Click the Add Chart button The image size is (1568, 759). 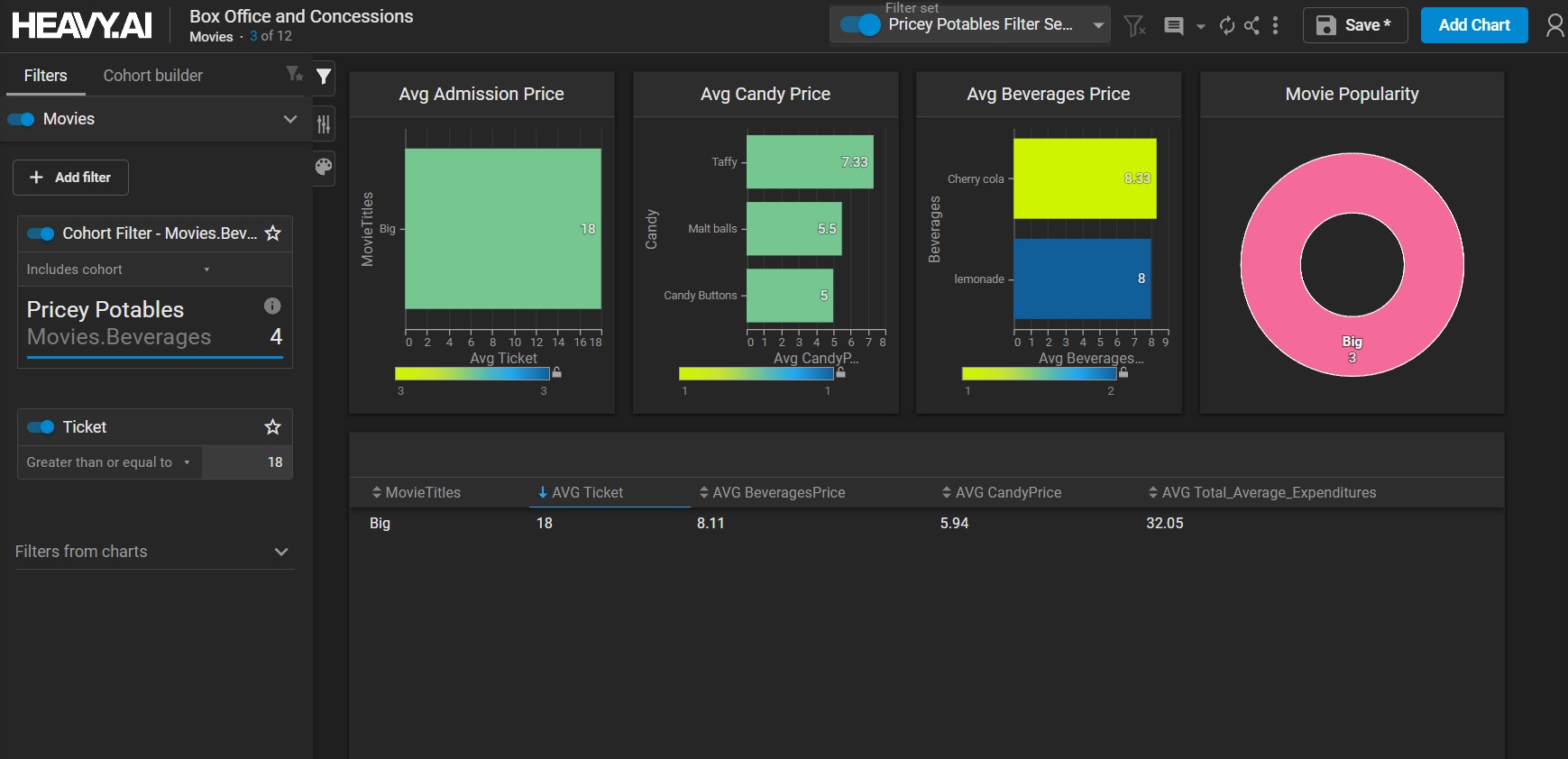1473,25
